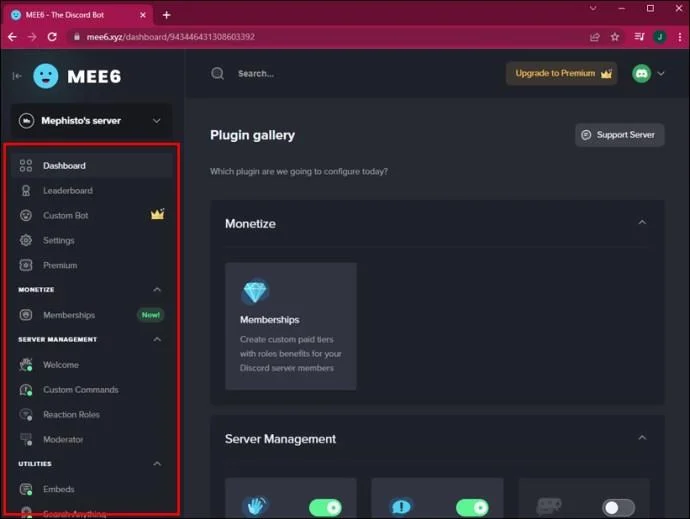Collapse the sidebar with the arrow icon

tap(17, 76)
